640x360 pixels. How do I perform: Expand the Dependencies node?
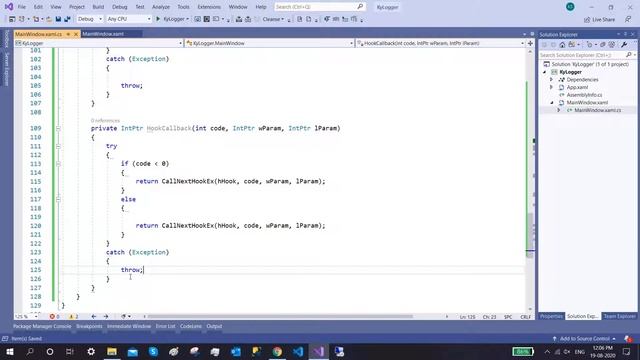(551, 80)
